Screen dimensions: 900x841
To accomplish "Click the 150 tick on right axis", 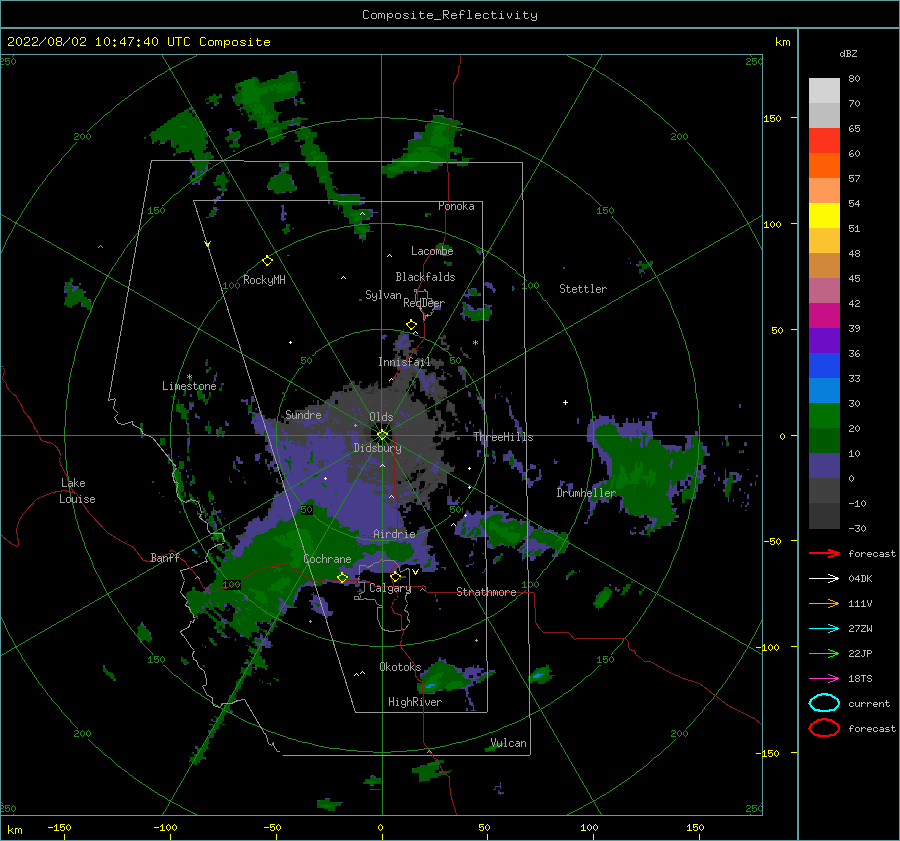I will tap(772, 118).
